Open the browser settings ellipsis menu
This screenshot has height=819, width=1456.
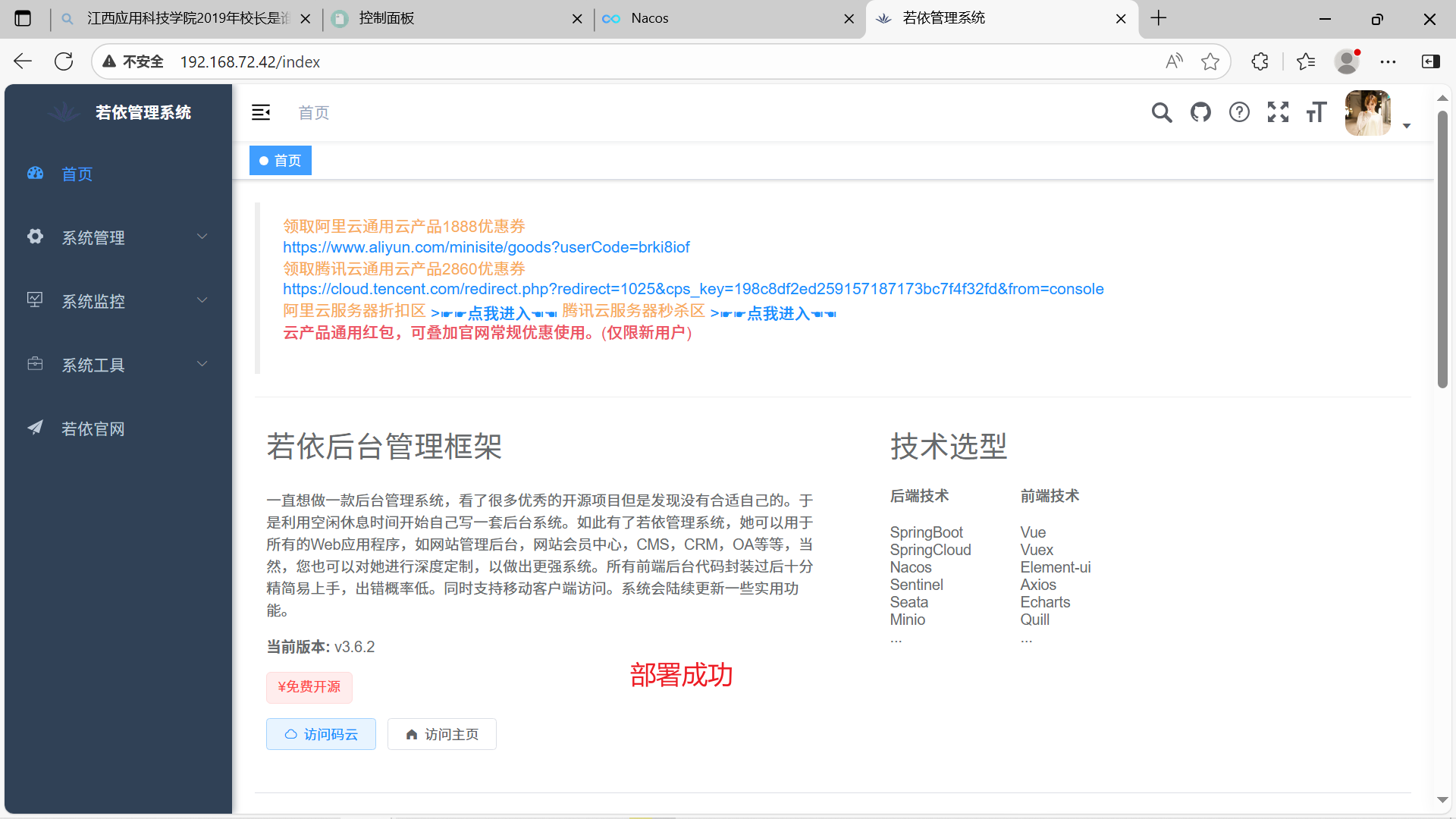tap(1389, 61)
